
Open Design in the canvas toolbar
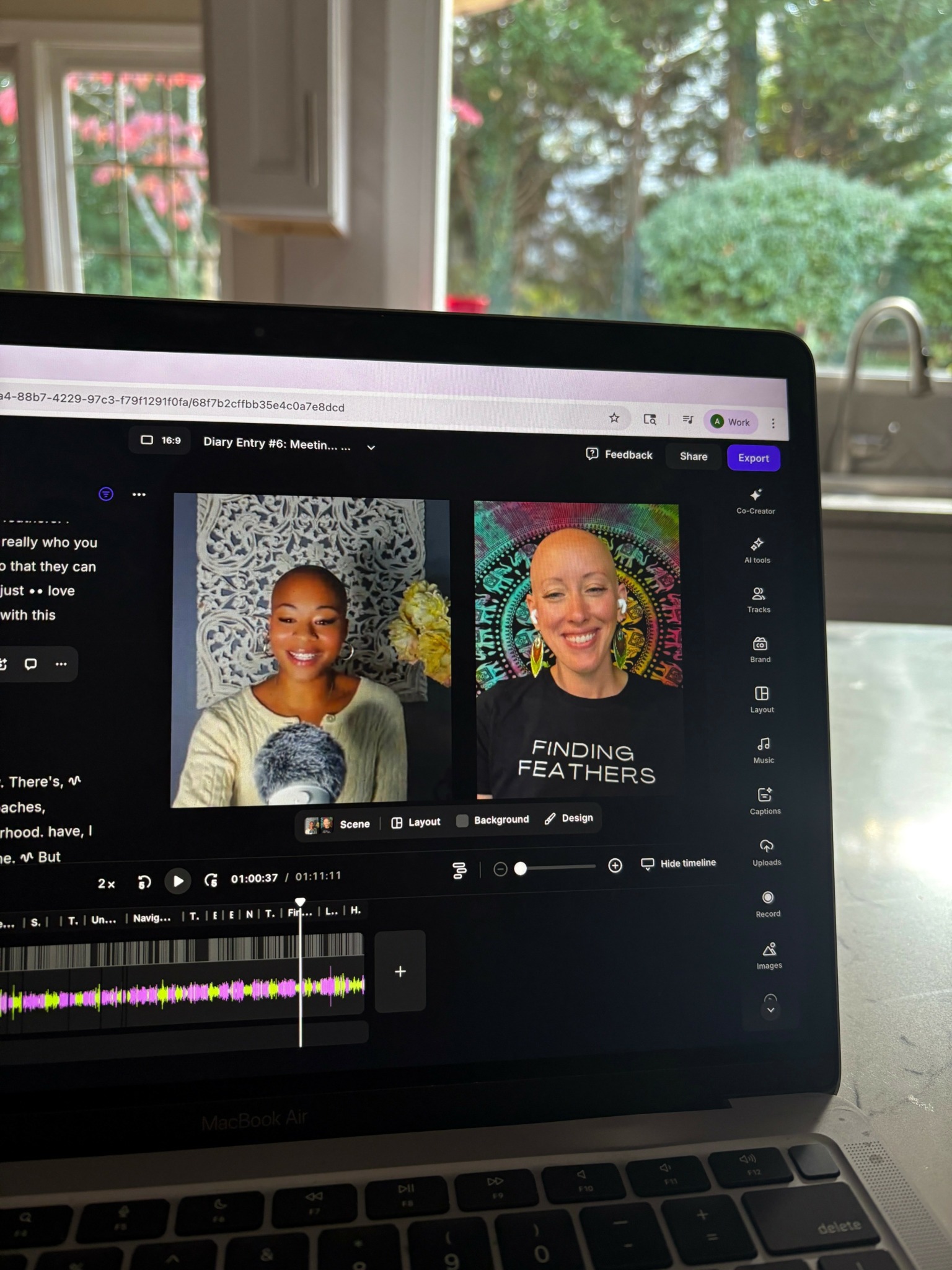(569, 818)
